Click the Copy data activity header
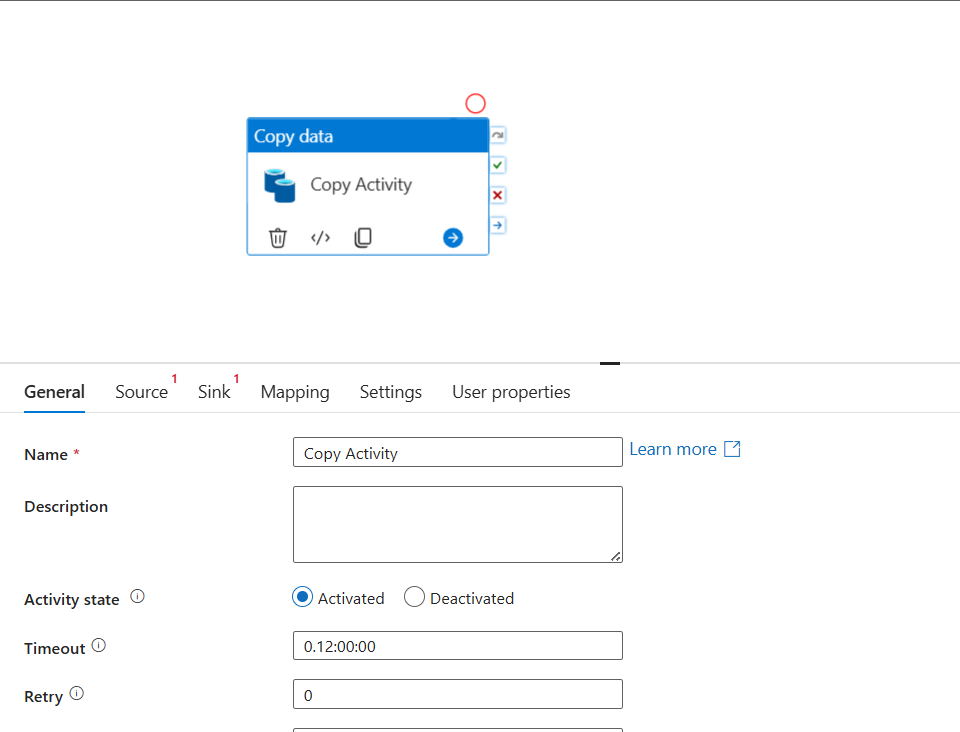Viewport: 960px width, 732px height. [x=368, y=136]
